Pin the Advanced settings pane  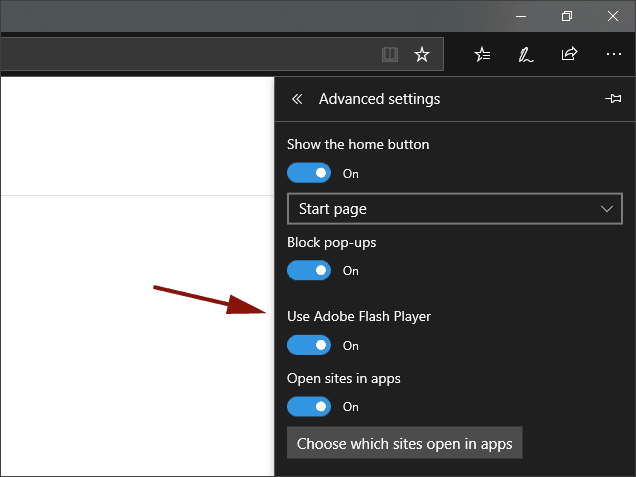[x=613, y=99]
